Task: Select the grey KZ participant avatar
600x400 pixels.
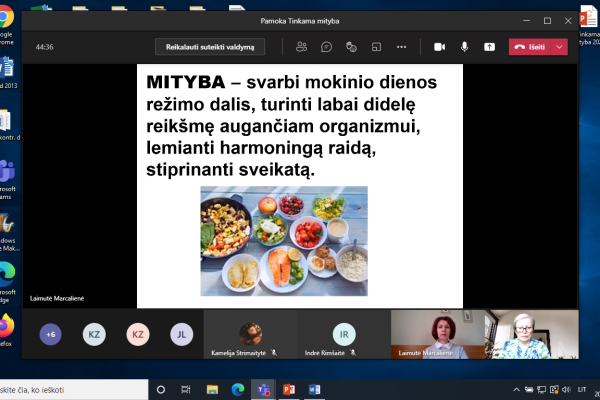Action: (x=94, y=334)
